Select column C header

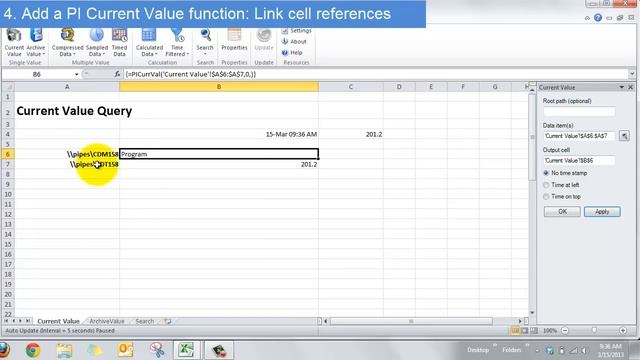351,87
